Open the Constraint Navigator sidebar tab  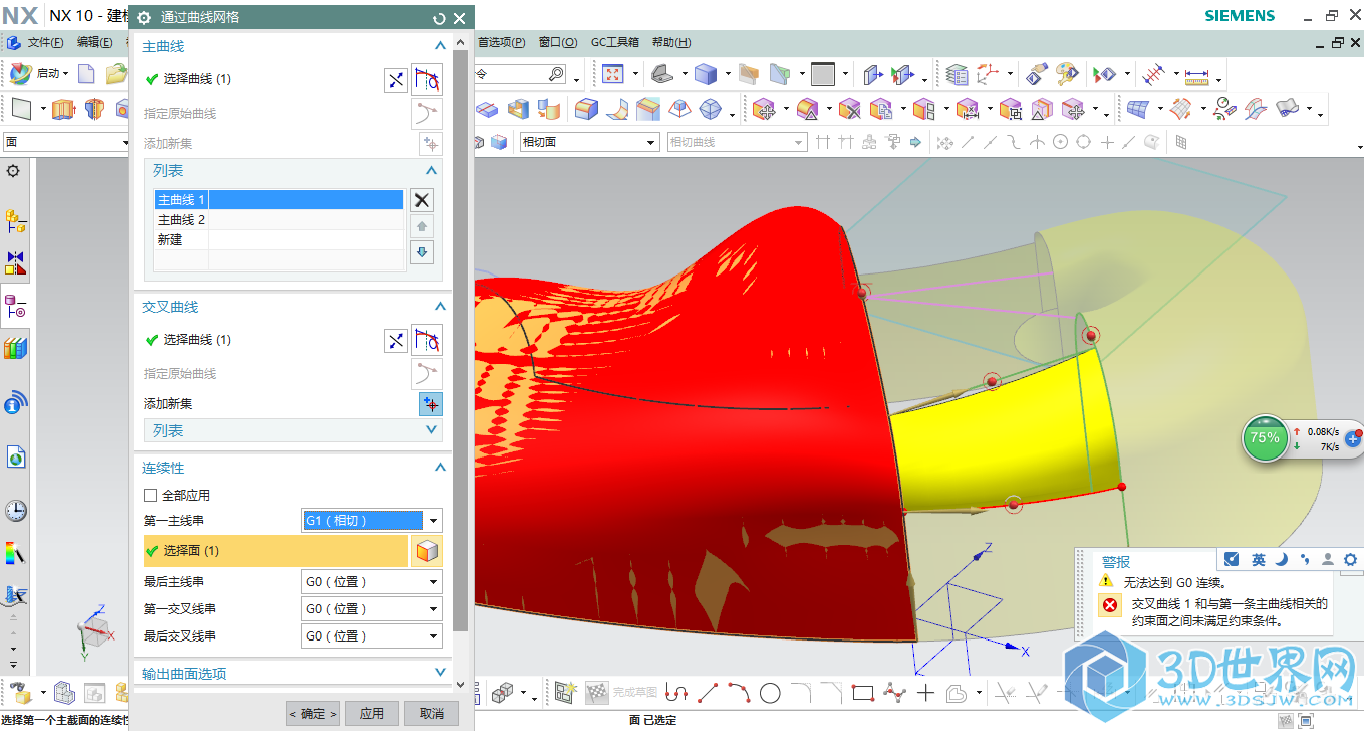tap(15, 263)
